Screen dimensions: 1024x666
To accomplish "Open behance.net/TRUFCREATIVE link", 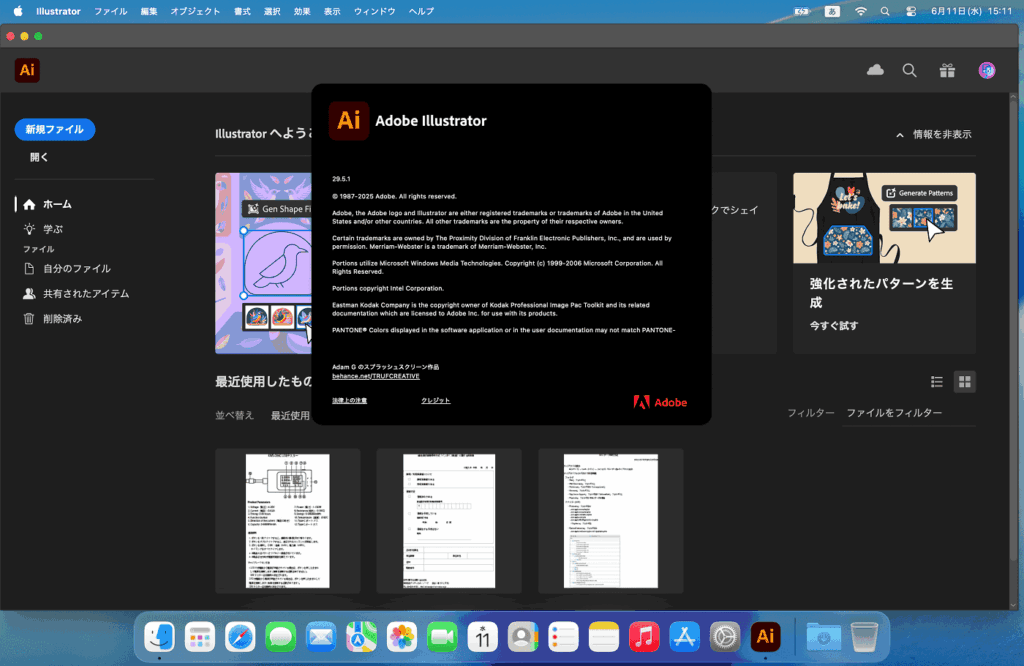I will coord(376,376).
